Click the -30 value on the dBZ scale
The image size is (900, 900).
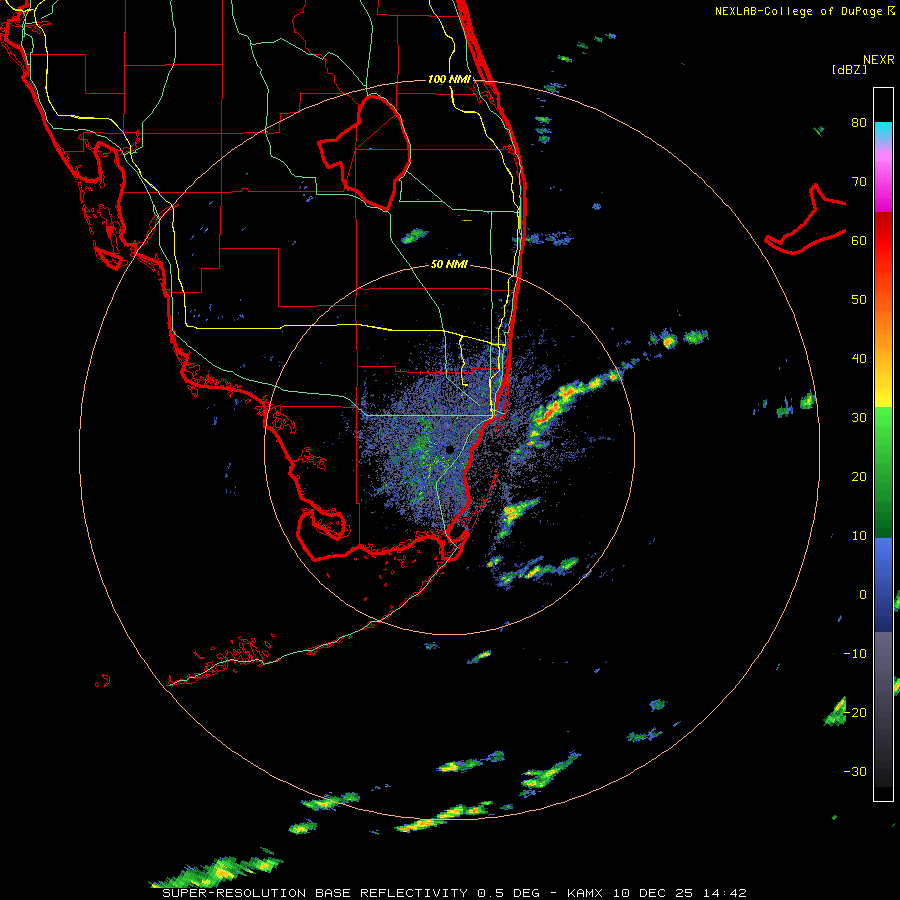(x=855, y=772)
